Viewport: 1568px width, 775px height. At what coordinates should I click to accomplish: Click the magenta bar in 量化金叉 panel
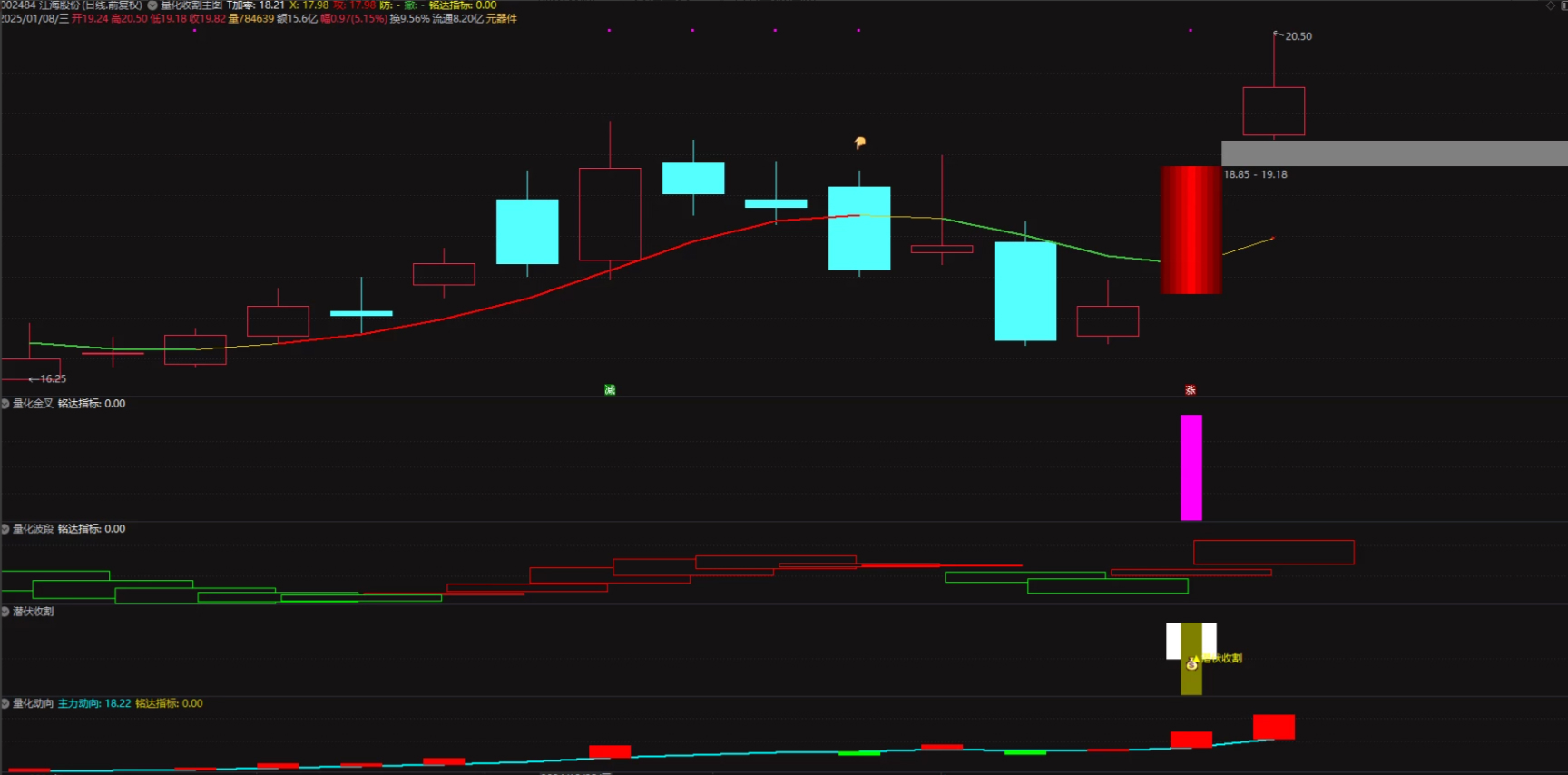point(1191,467)
